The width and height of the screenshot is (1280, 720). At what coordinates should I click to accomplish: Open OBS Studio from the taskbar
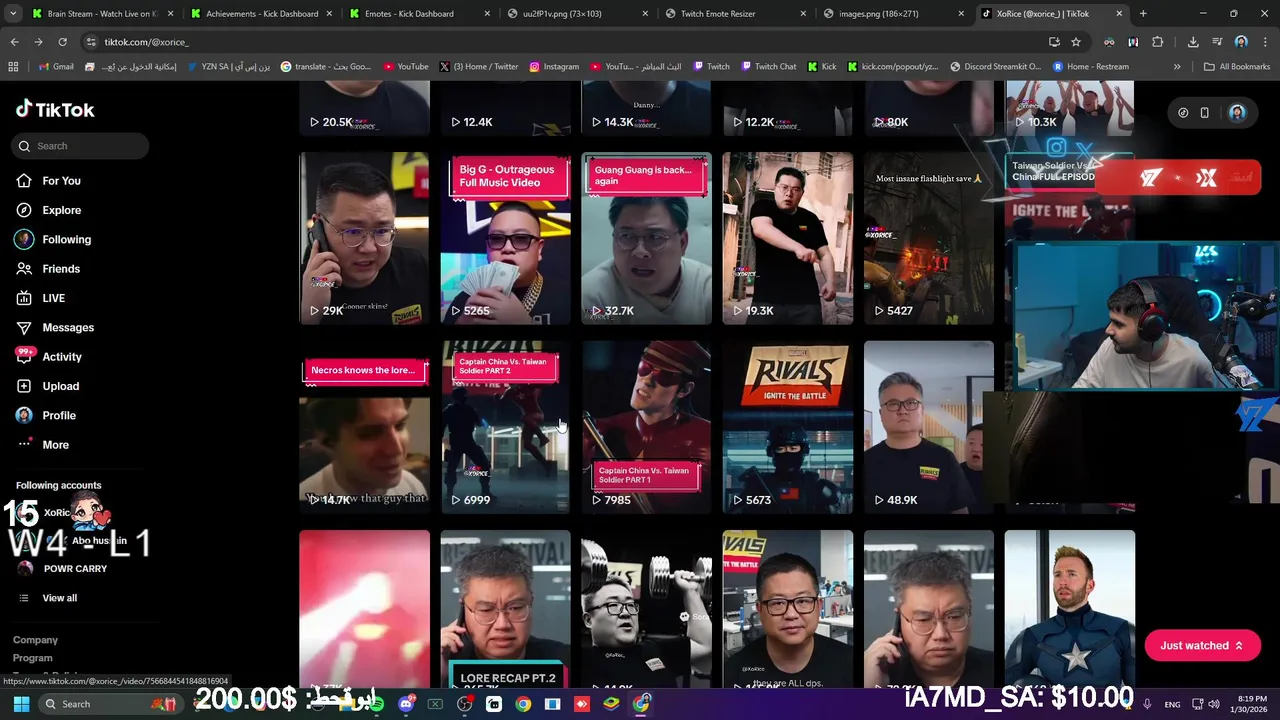coord(465,704)
